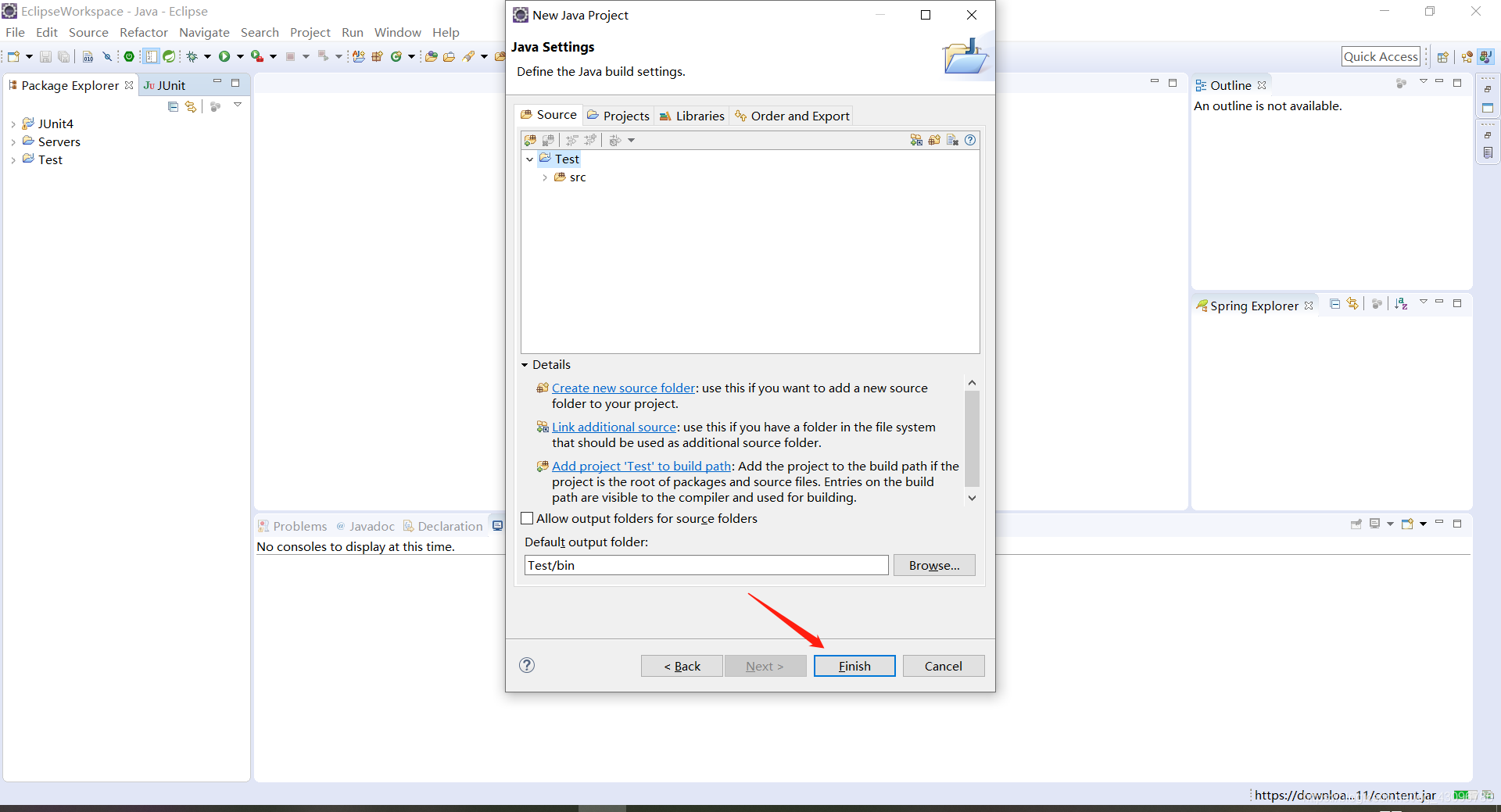Open the dropdown arrow next to Run icon
Screen dimensions: 1501x812
pos(240,56)
